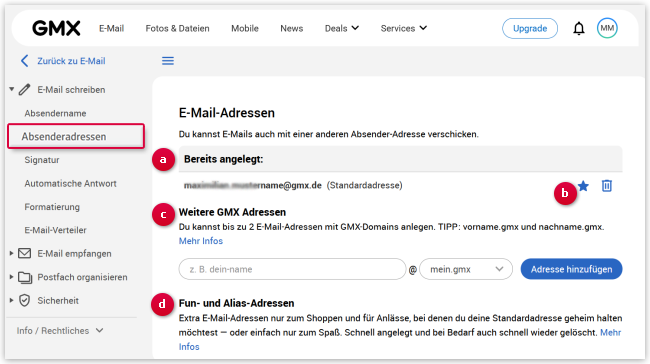Screen dimensions: 650x364
Task: Select Absendername in sidebar
Action: tap(55, 113)
